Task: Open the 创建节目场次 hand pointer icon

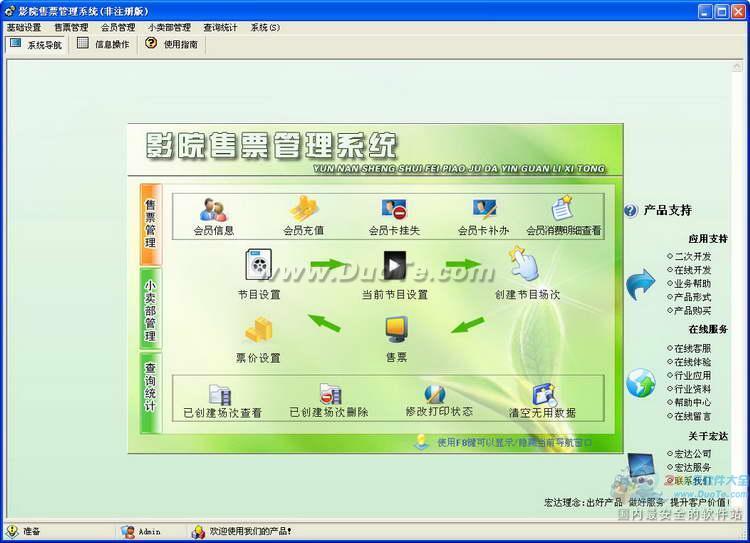Action: [x=524, y=263]
